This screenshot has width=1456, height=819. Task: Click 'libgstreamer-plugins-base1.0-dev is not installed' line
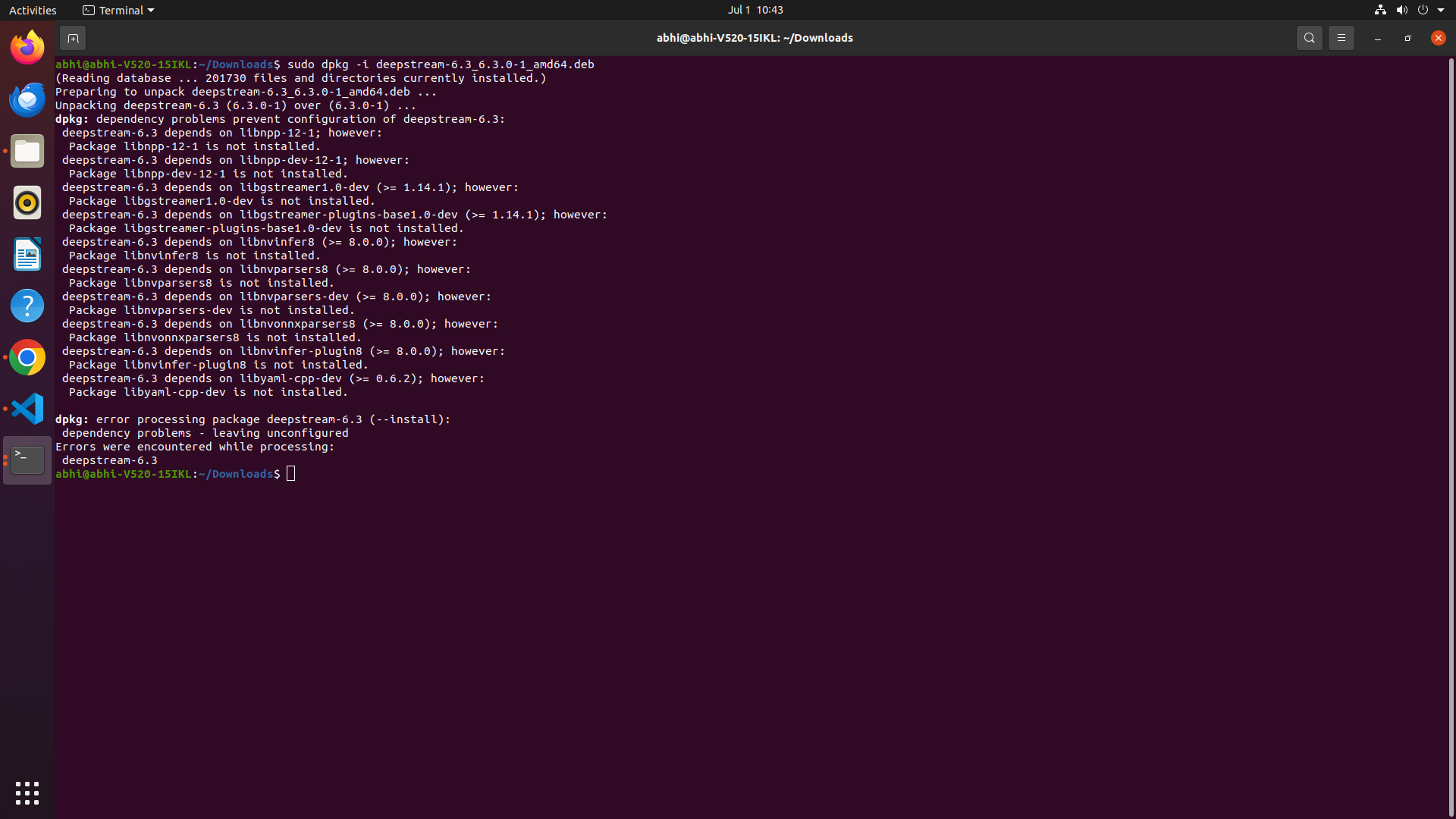click(x=266, y=228)
